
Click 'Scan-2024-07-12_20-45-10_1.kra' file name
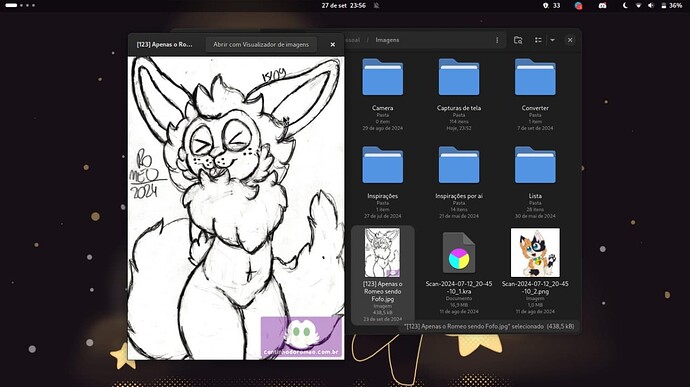click(459, 287)
